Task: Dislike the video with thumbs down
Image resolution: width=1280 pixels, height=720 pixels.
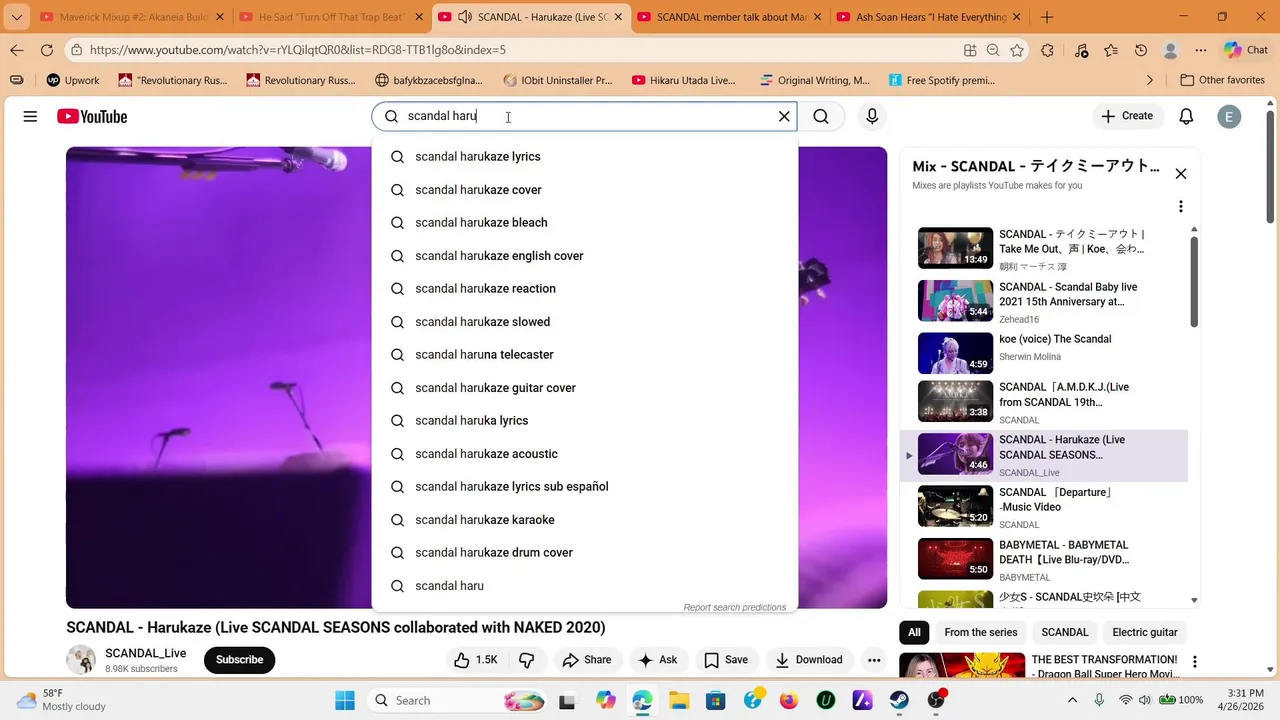Action: (526, 660)
